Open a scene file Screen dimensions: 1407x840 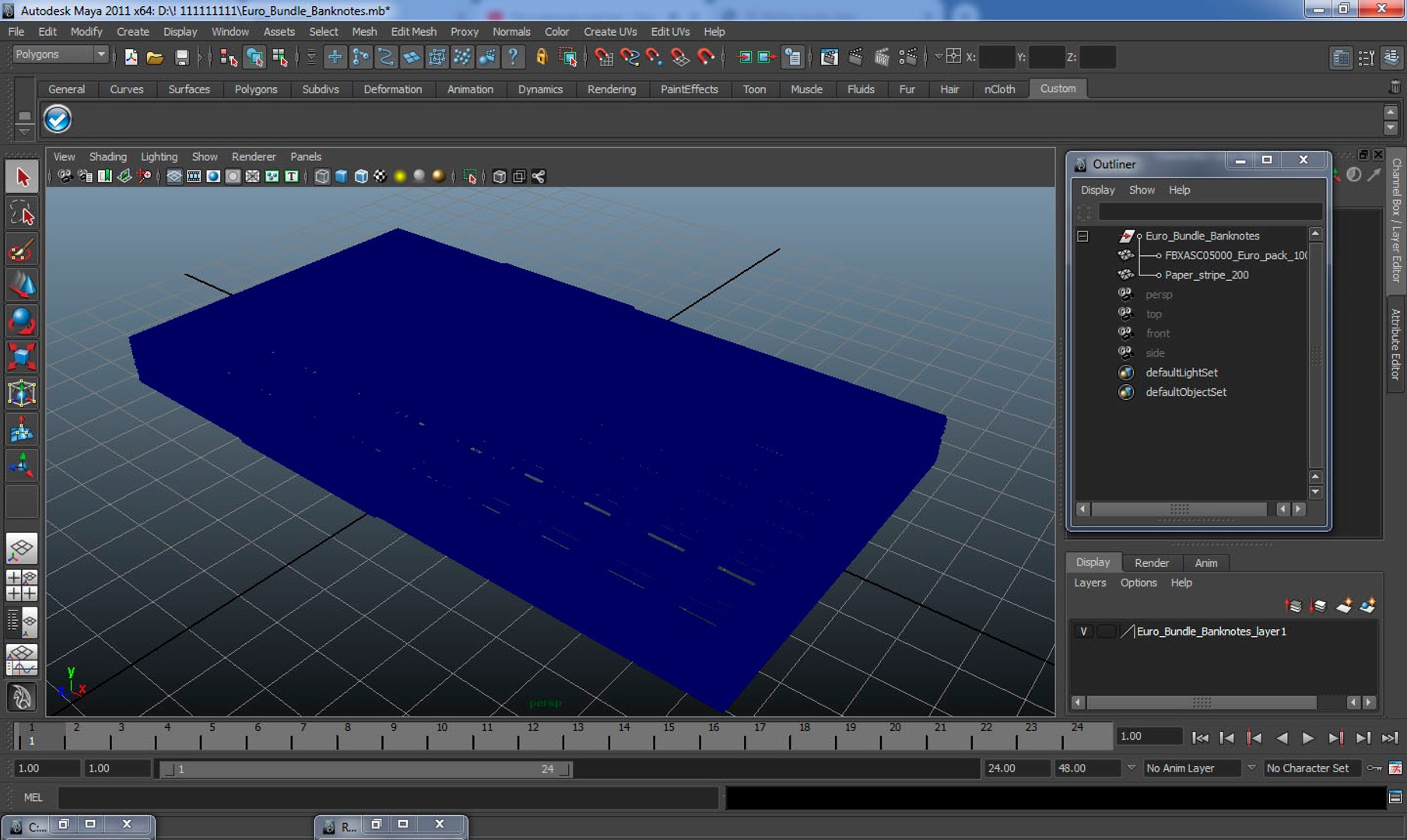(x=155, y=57)
